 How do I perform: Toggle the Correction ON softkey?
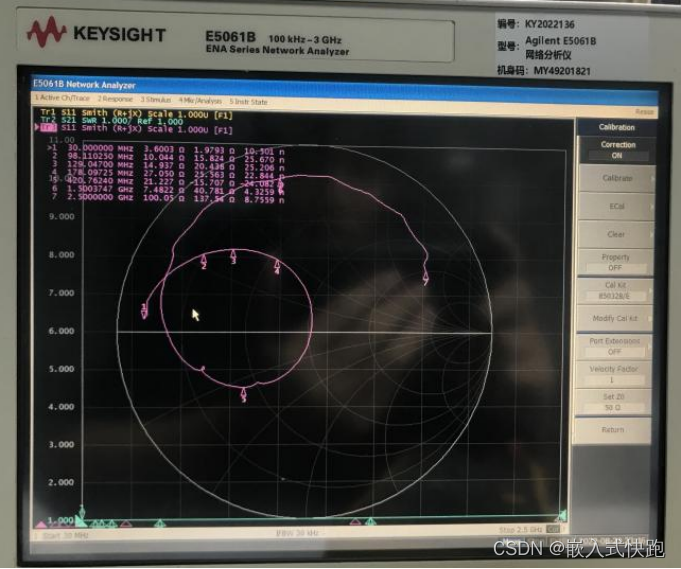pos(617,150)
